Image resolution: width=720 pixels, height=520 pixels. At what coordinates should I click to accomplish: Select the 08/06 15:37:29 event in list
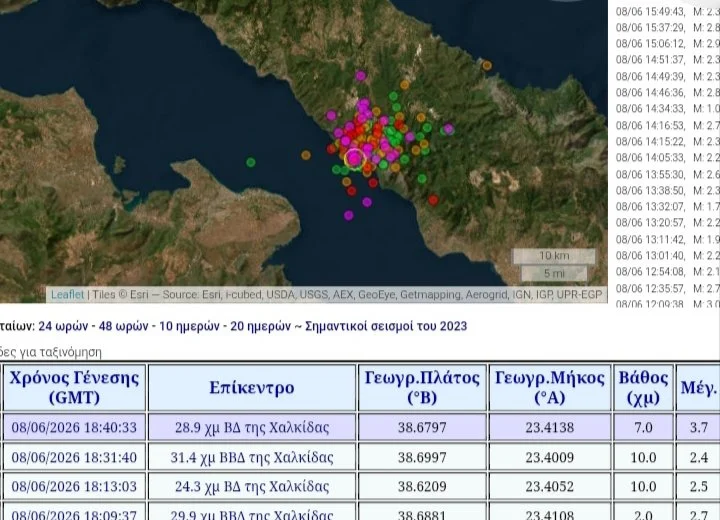click(668, 28)
